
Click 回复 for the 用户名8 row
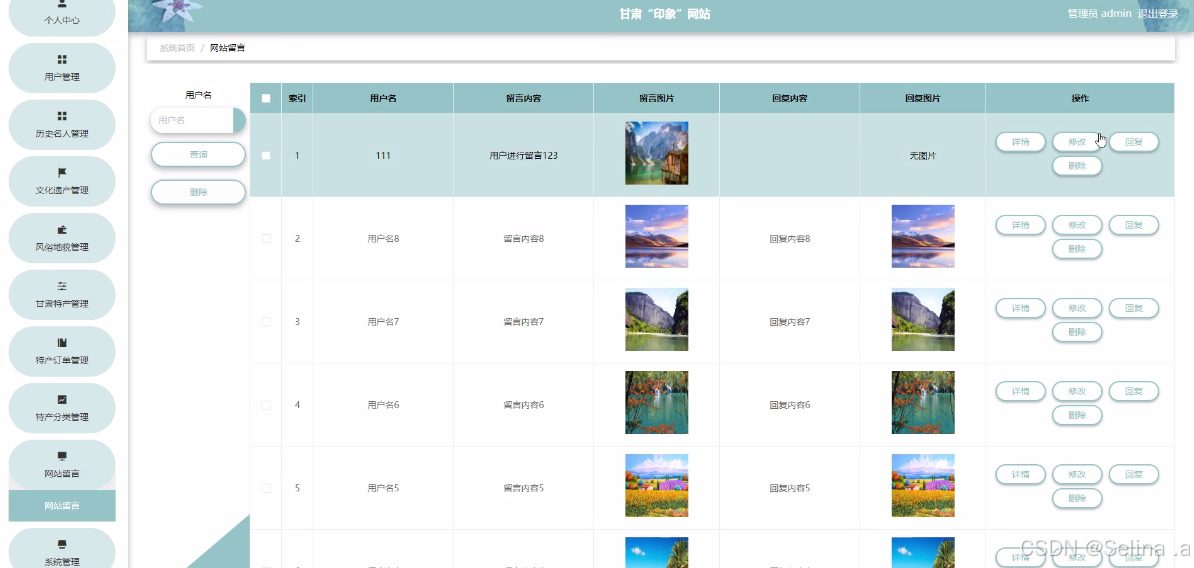(x=1134, y=225)
